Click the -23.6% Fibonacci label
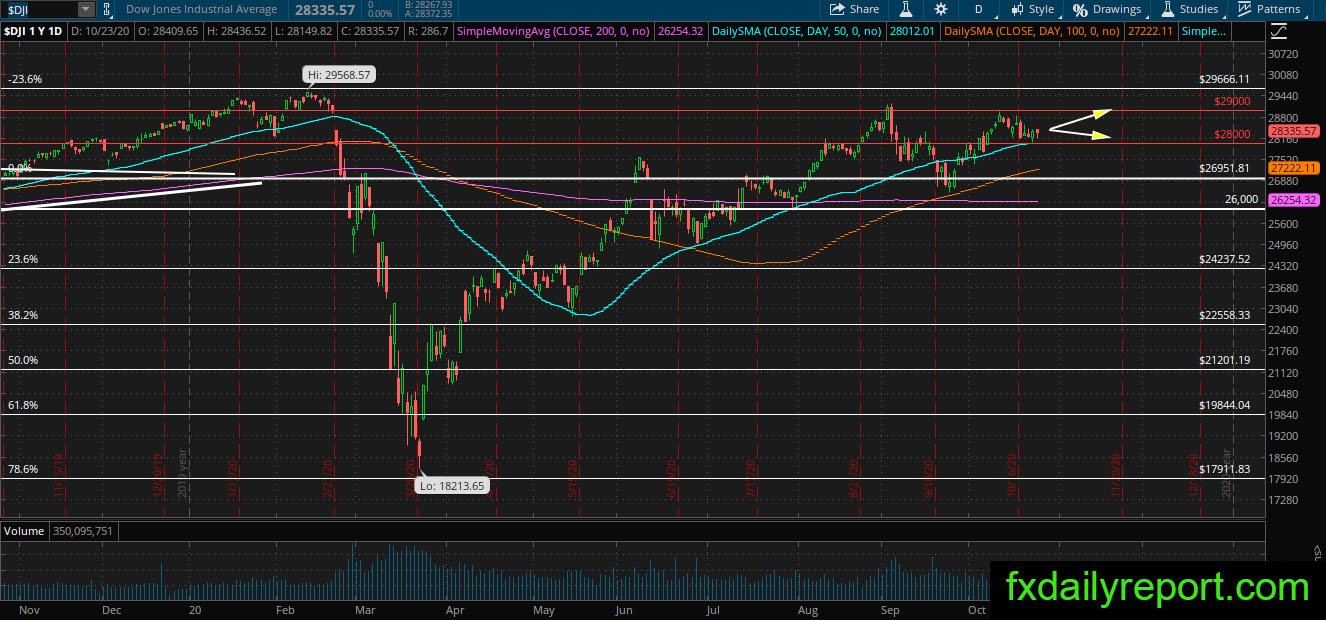The width and height of the screenshot is (1326, 620). tap(24, 79)
